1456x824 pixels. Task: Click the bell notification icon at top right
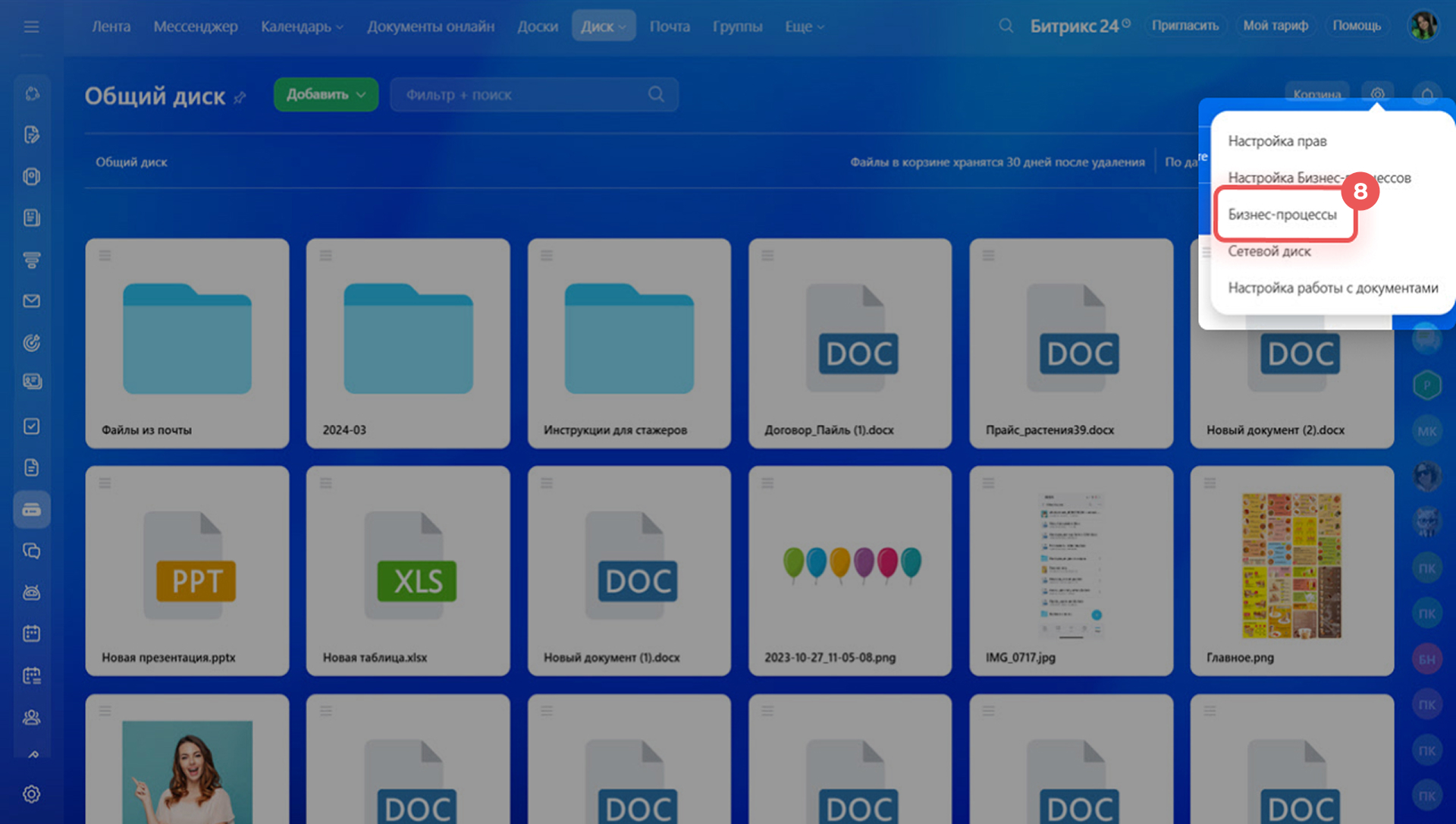[1426, 94]
